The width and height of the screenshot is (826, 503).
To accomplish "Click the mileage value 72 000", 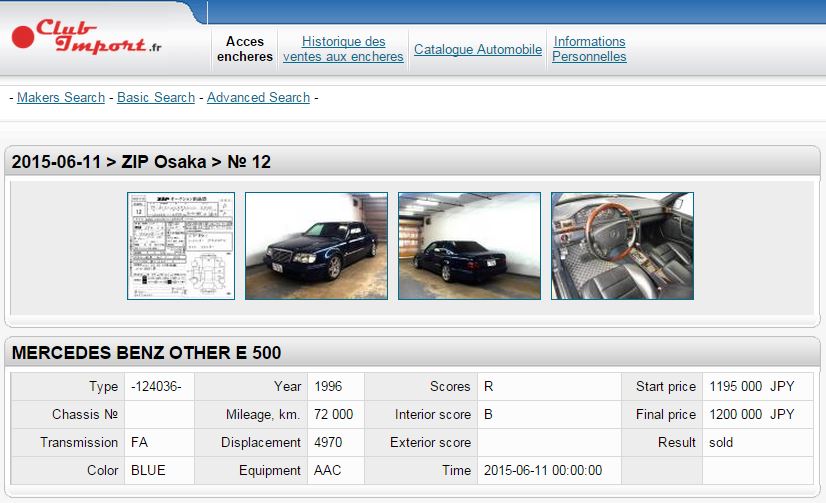I will tap(333, 414).
